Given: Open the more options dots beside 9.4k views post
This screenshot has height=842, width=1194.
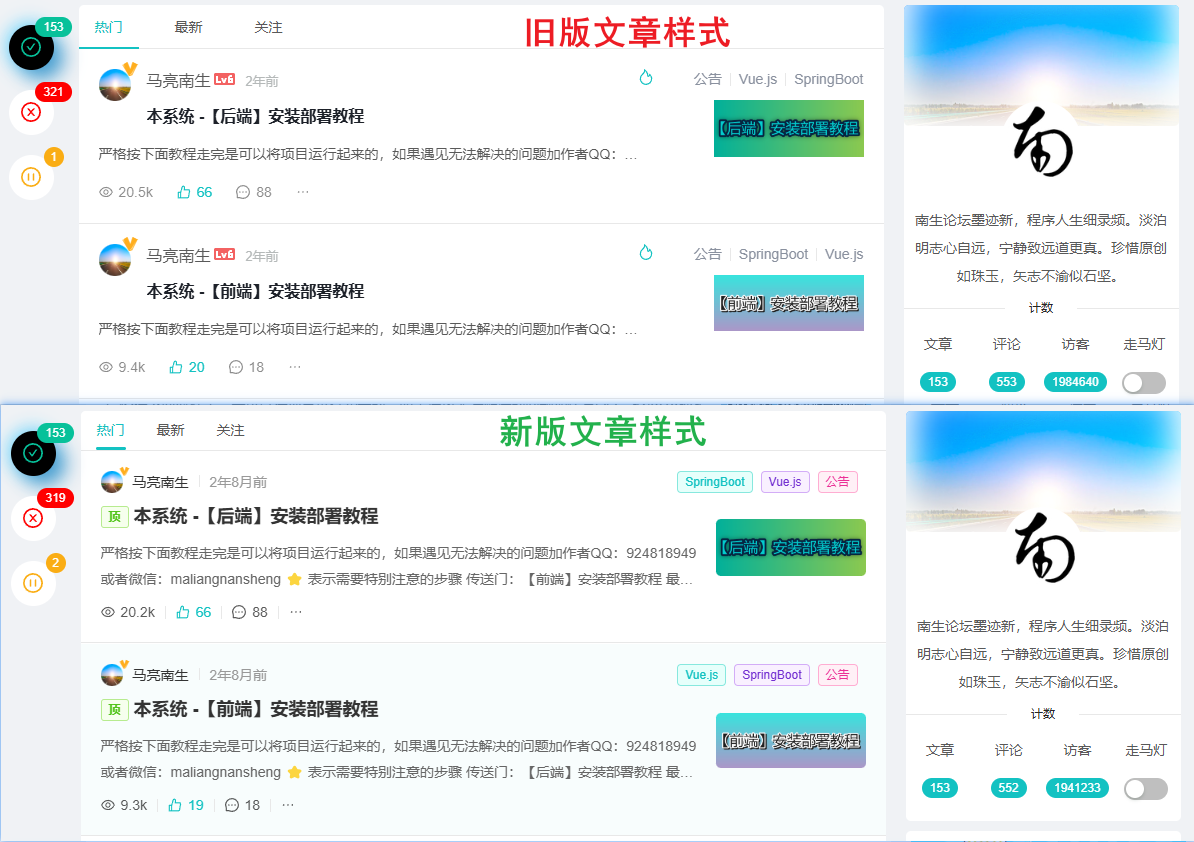Looking at the screenshot, I should [295, 367].
